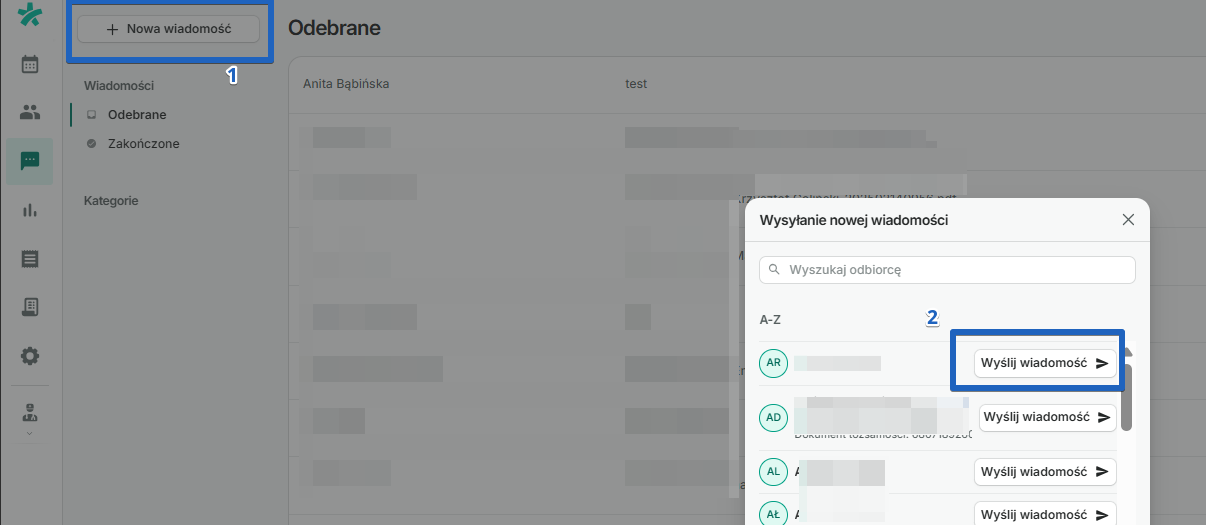Focus the Wyszukaj odbiorcę search field

(947, 270)
